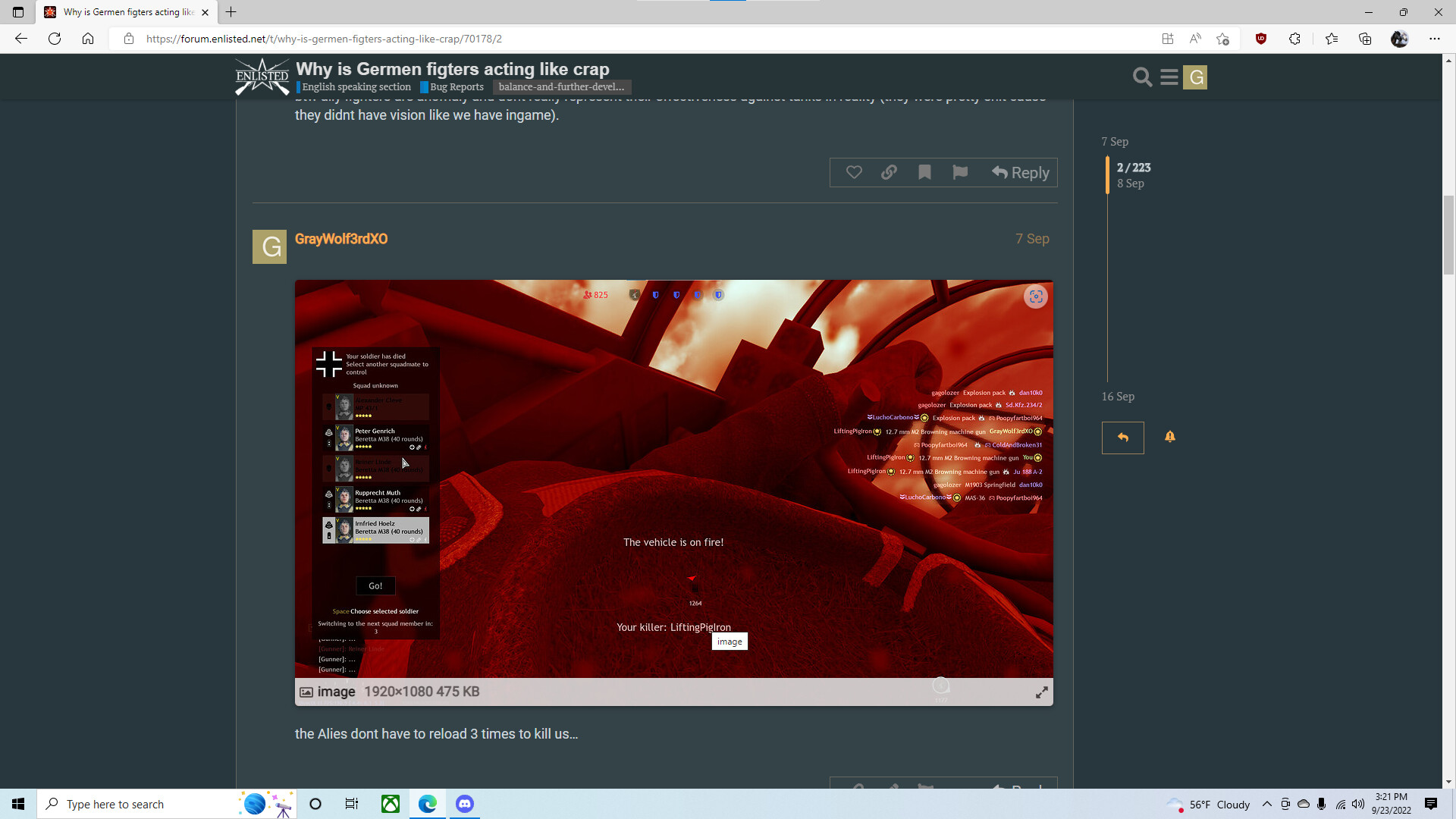Open GrayWolf3rdXO user profile link
This screenshot has width=1456, height=819.
pyautogui.click(x=340, y=239)
